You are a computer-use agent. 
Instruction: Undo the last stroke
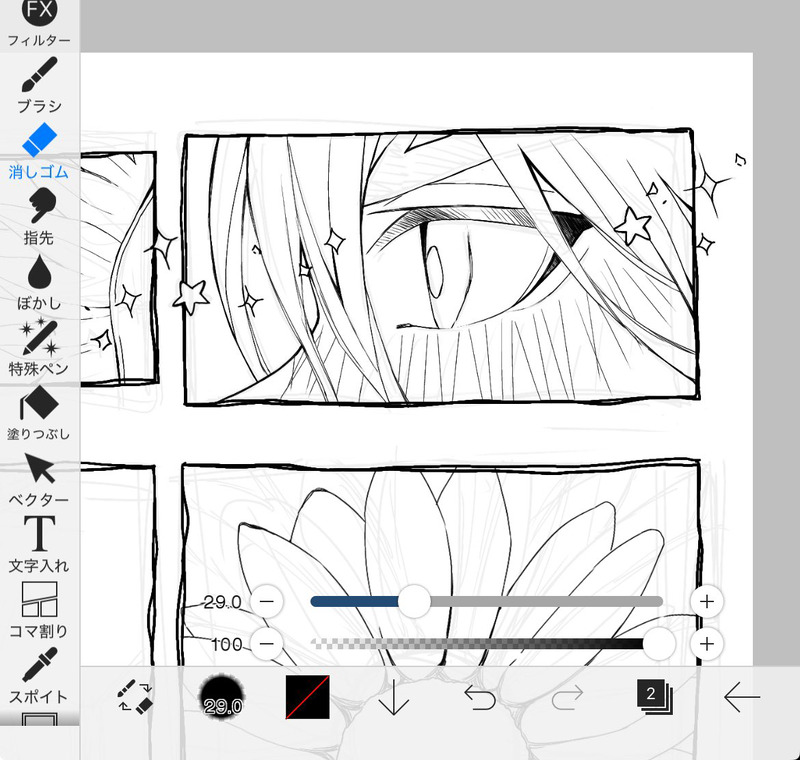(480, 697)
